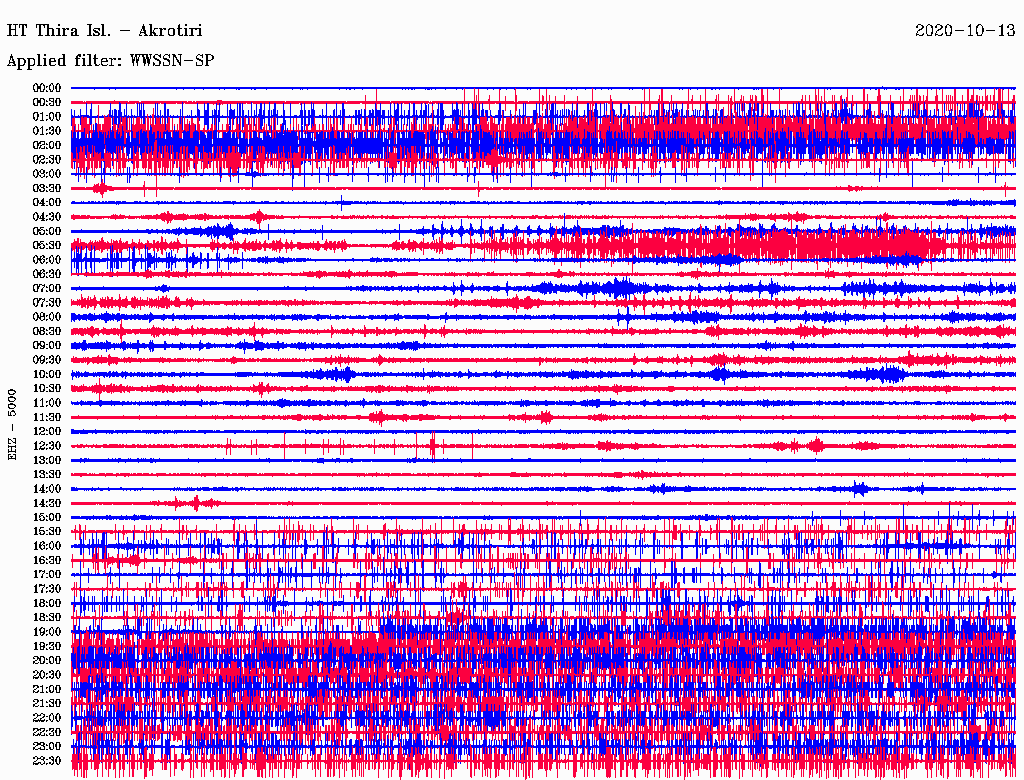Click the 08:00 time label
This screenshot has height=780, width=1024.
pos(47,317)
